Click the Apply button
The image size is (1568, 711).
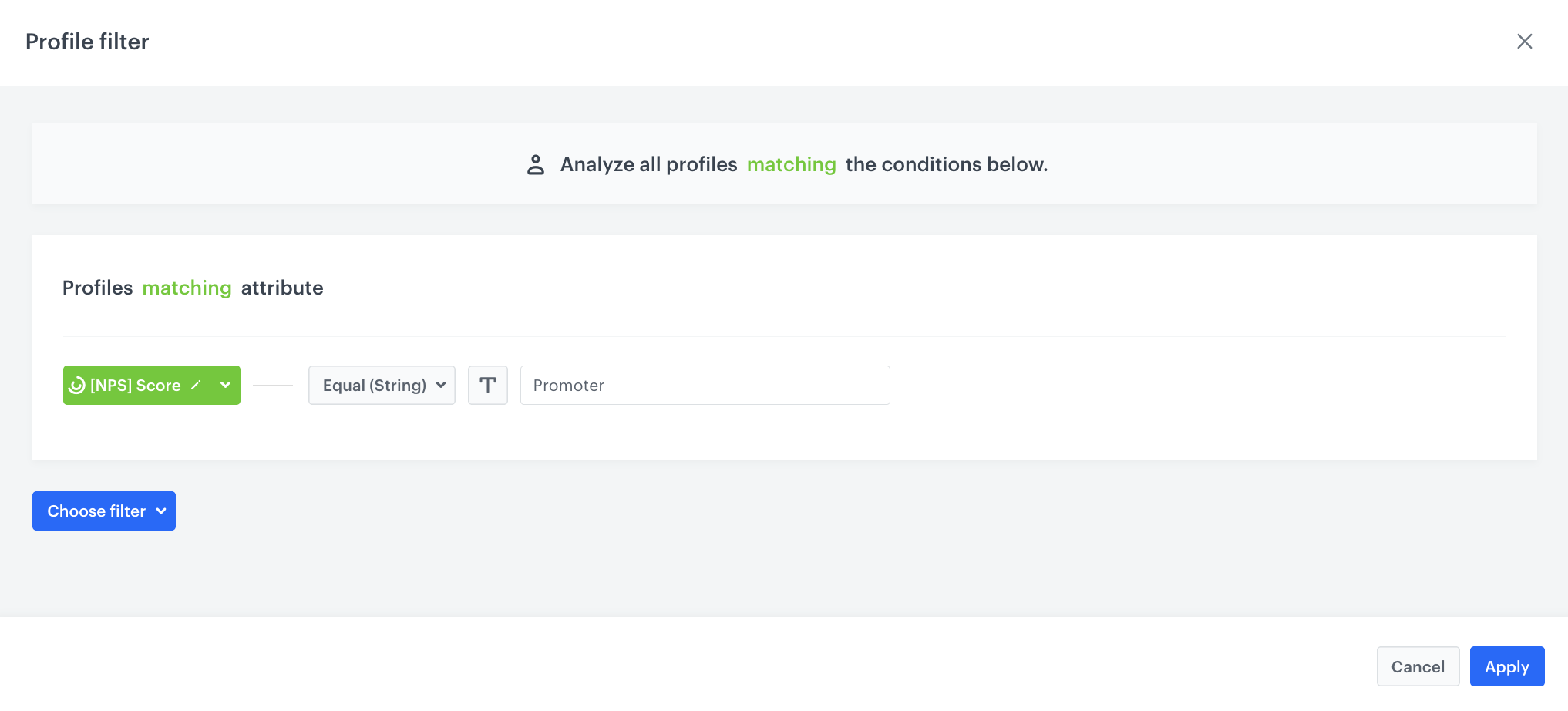coord(1506,666)
